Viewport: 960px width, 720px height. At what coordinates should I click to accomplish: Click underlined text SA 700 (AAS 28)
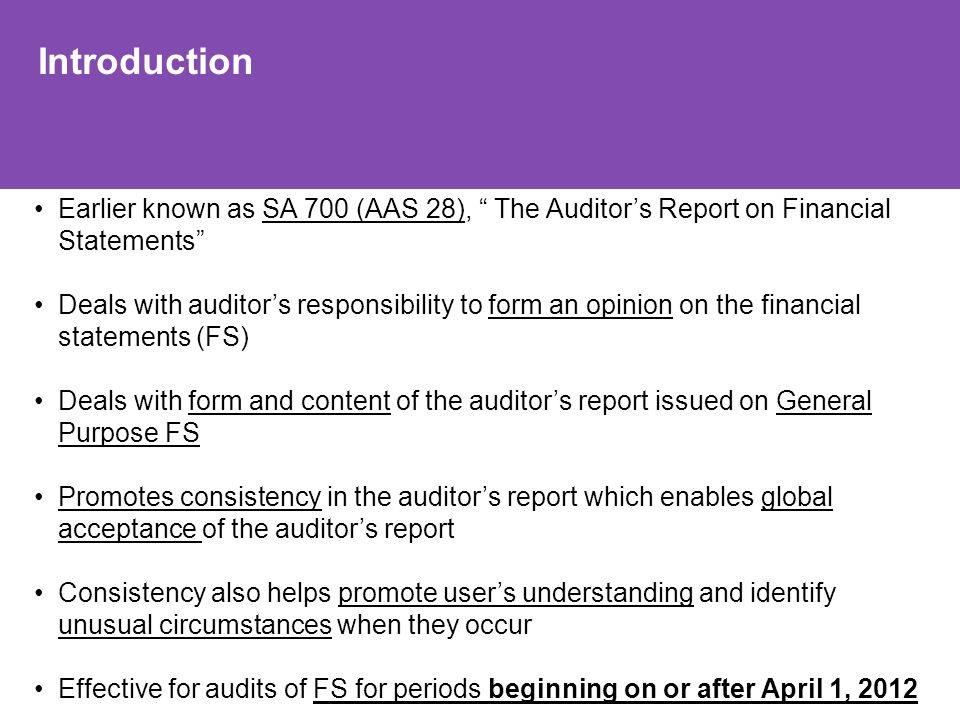tap(364, 209)
